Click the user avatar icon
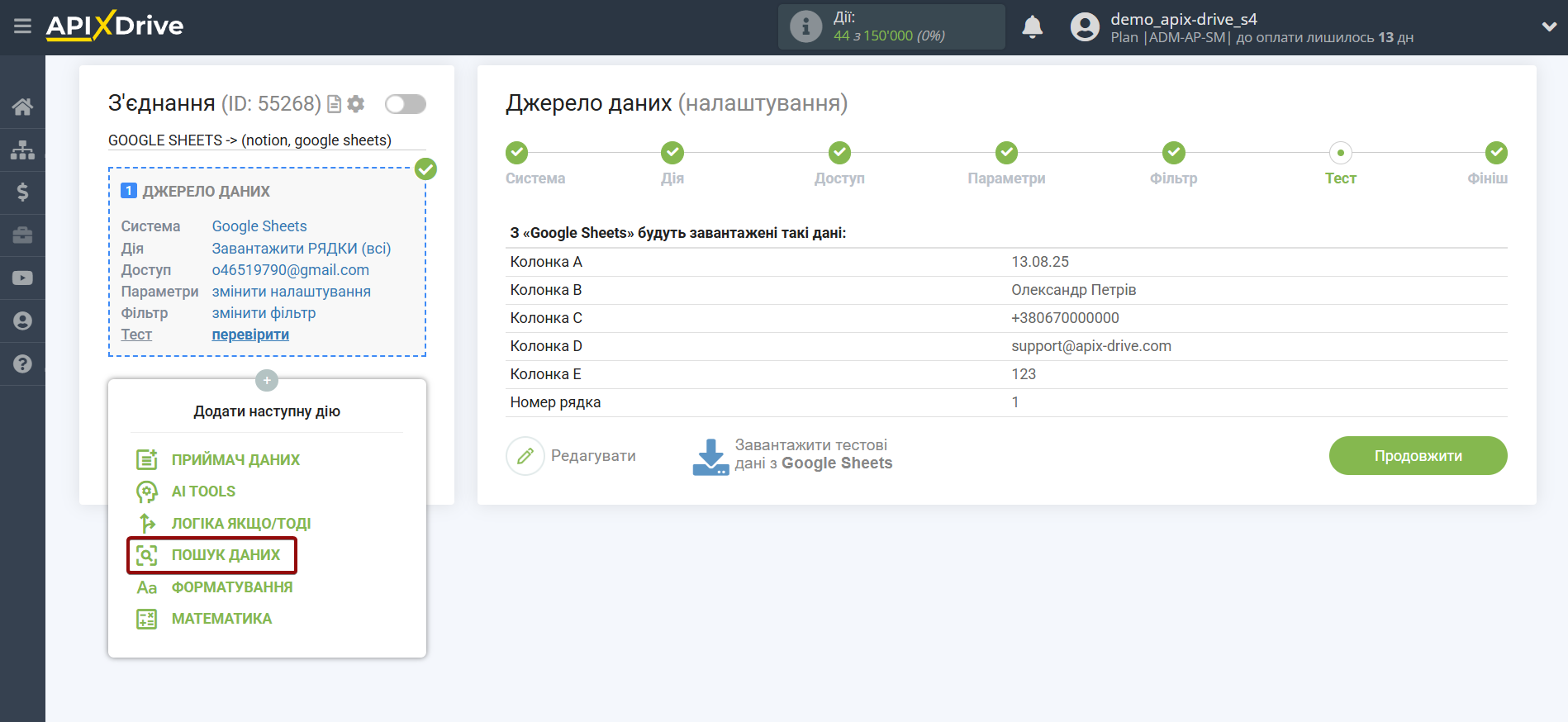Viewport: 1568px width, 722px height. tap(1085, 27)
